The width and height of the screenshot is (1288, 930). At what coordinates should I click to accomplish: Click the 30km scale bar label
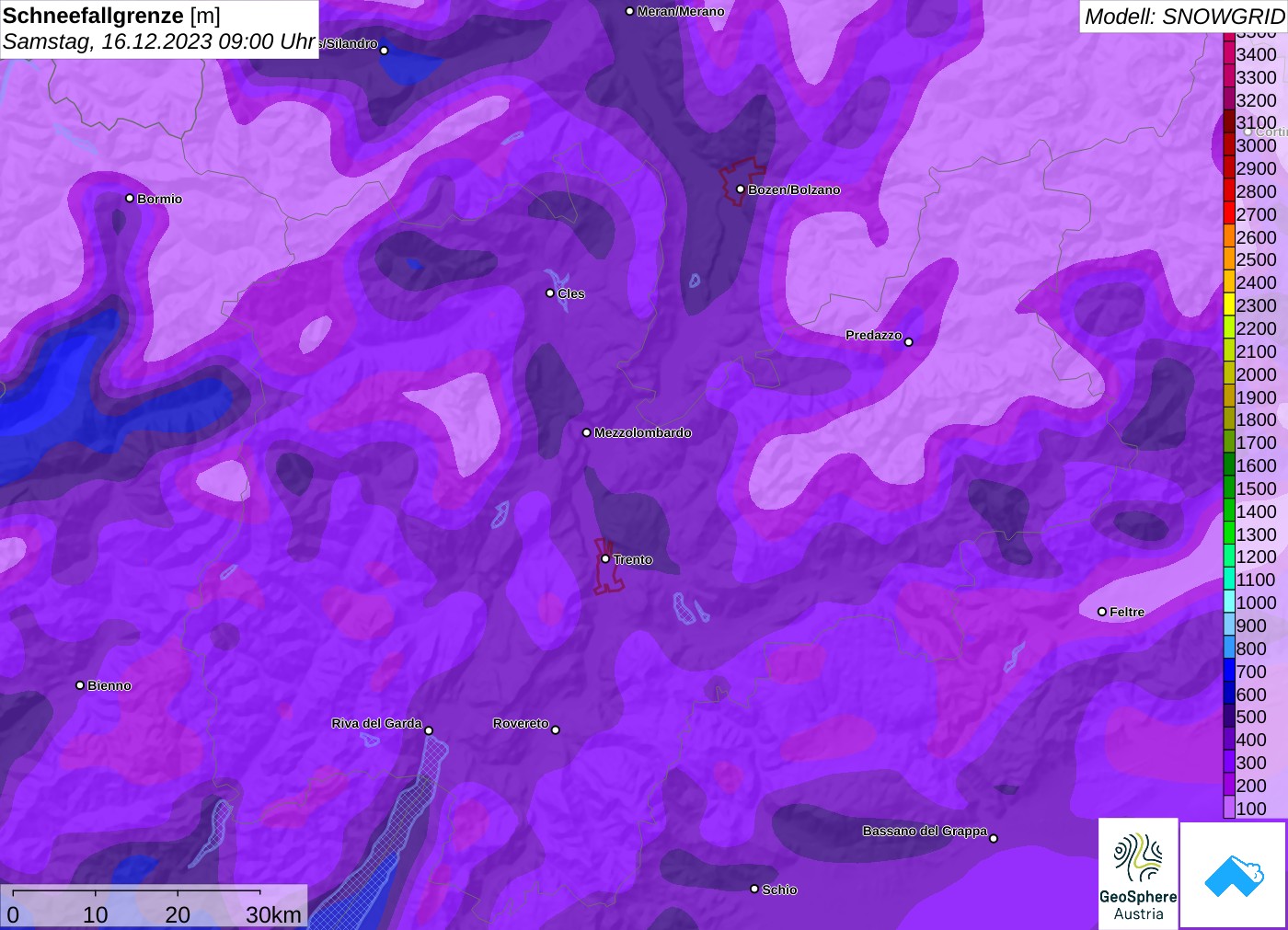273,914
